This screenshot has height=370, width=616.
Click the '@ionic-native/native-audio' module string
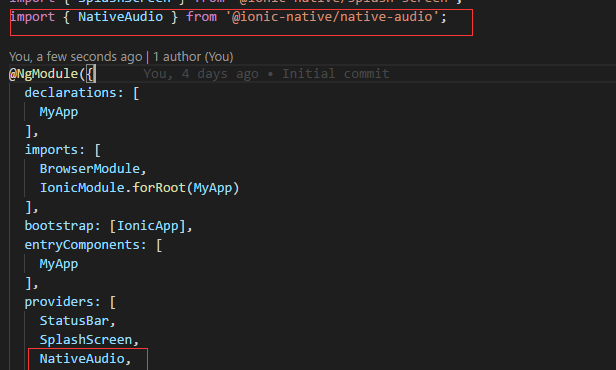[332, 17]
